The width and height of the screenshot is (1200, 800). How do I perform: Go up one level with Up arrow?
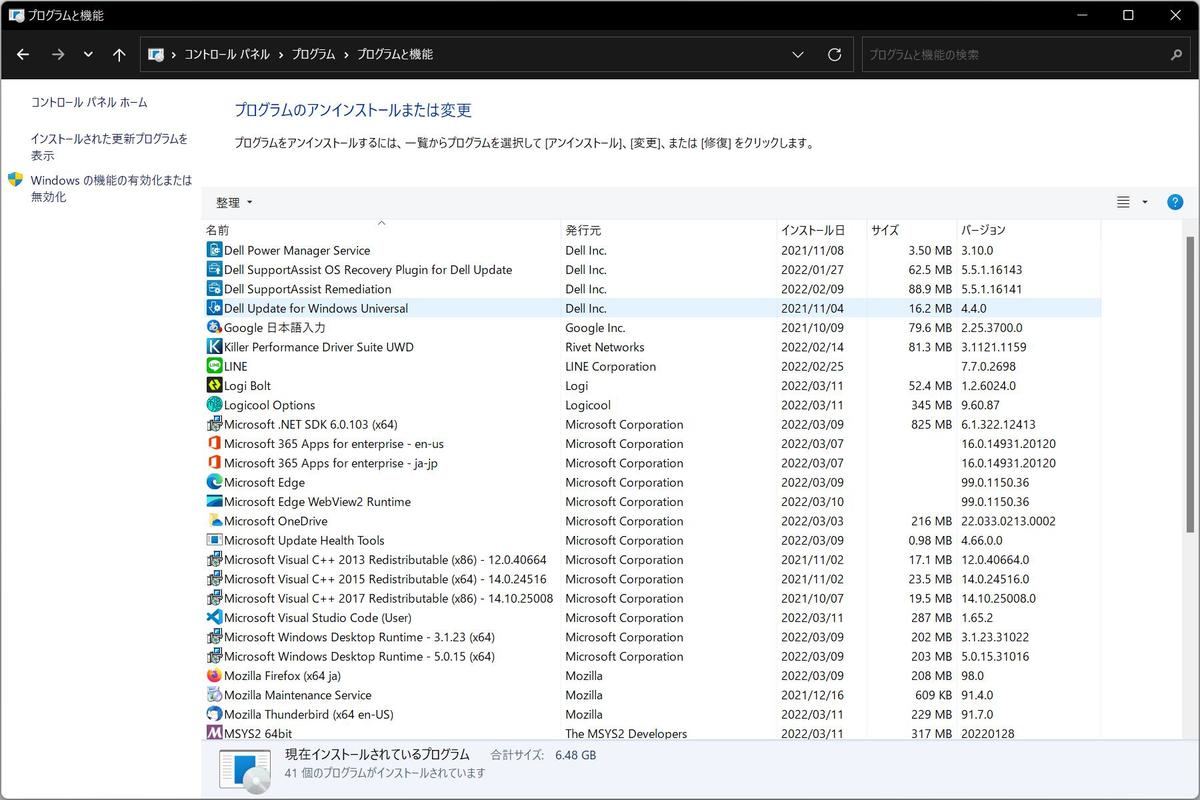pos(119,55)
